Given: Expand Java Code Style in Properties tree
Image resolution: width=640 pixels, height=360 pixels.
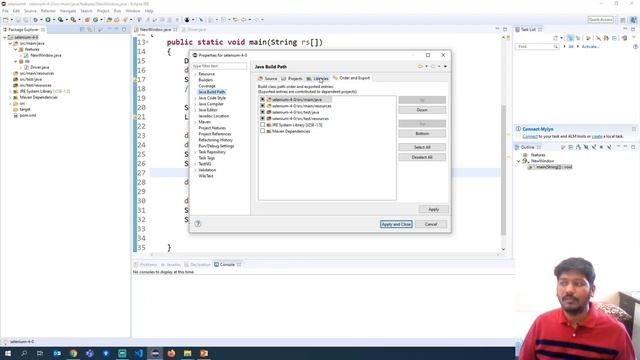Looking at the screenshot, I should [196, 98].
